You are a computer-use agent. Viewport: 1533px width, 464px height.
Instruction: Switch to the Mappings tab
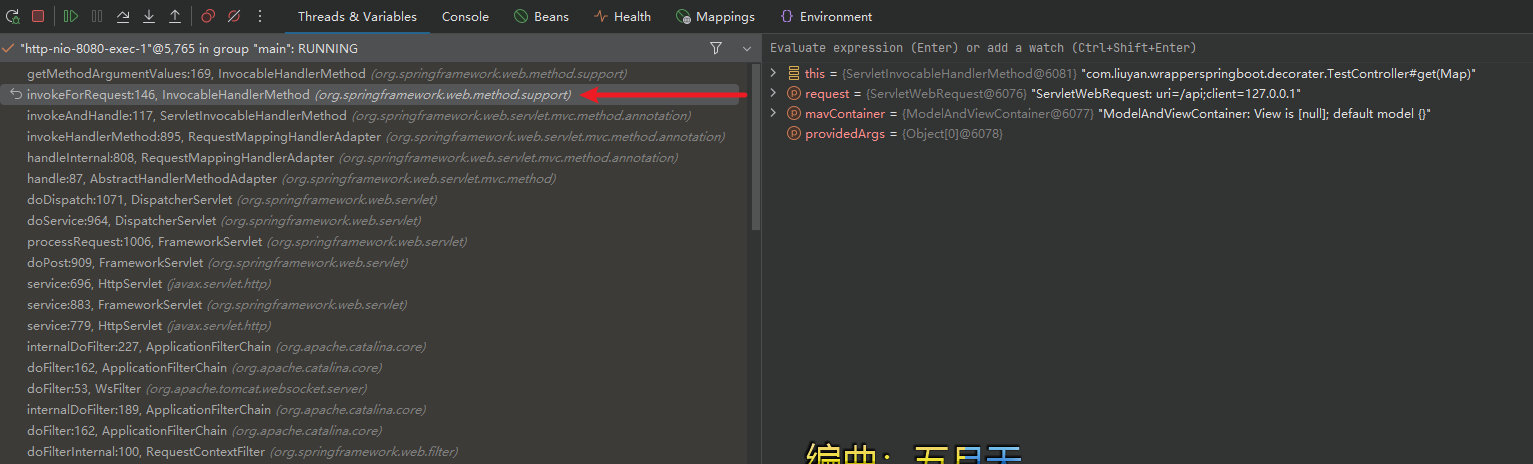[715, 16]
